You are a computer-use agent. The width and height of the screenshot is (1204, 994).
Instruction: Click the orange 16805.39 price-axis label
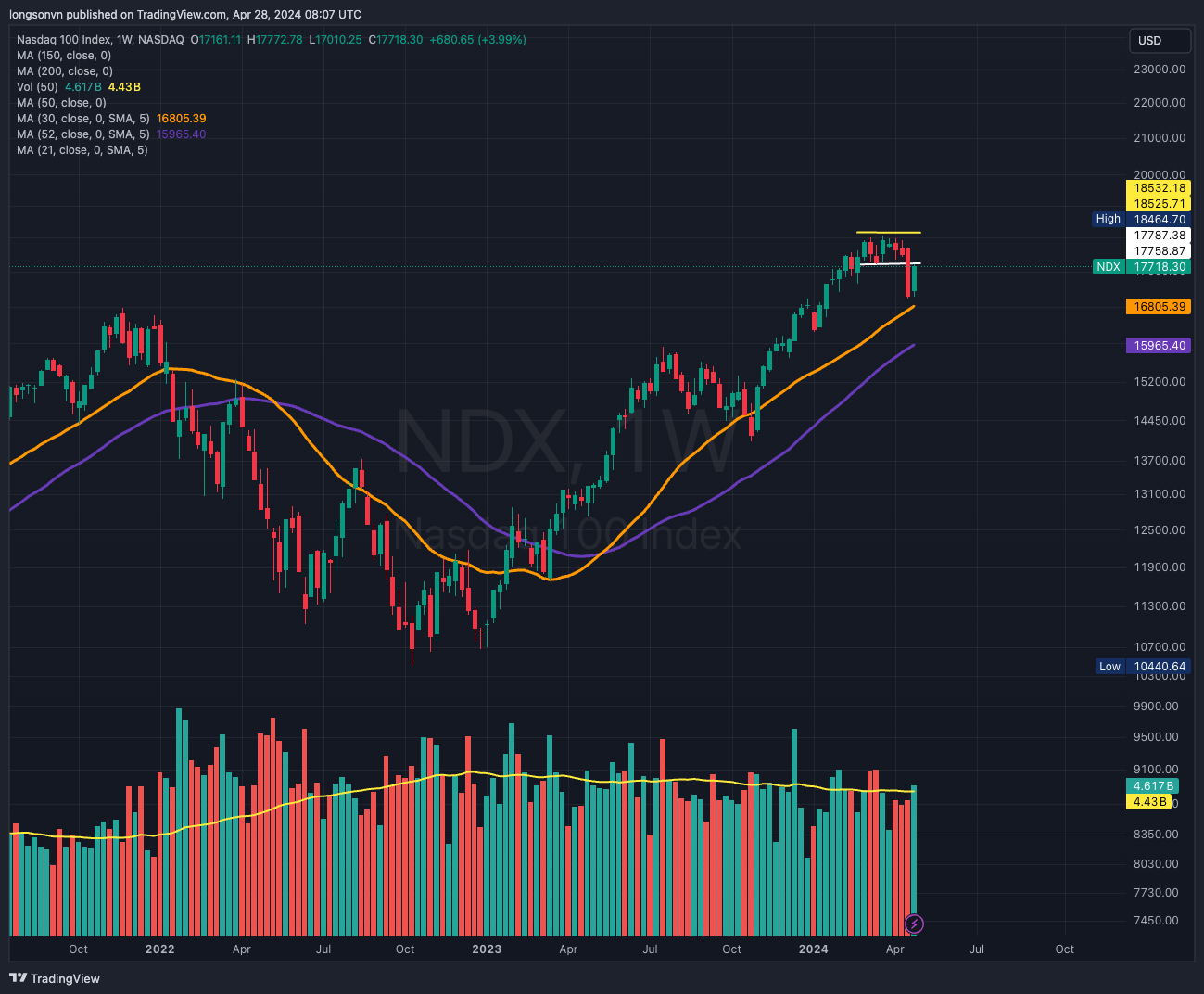1159,307
